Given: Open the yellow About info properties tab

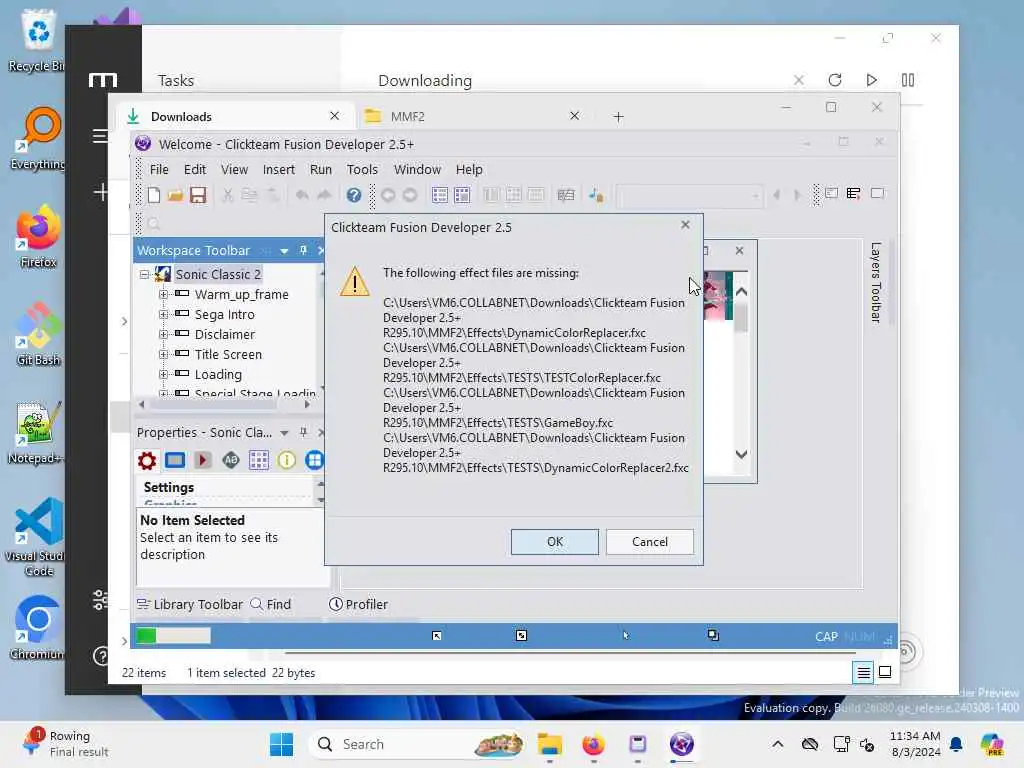Looking at the screenshot, I should [x=286, y=460].
